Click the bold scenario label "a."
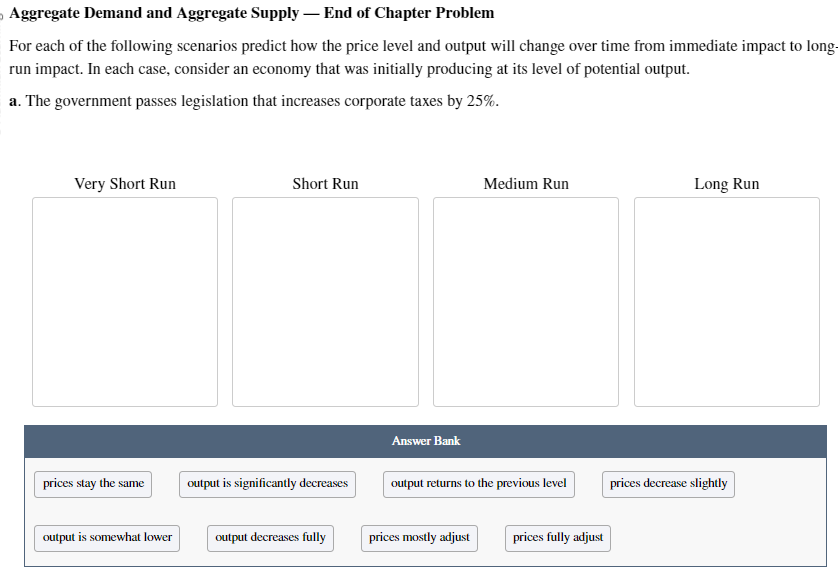This screenshot has width=838, height=582. click(13, 100)
